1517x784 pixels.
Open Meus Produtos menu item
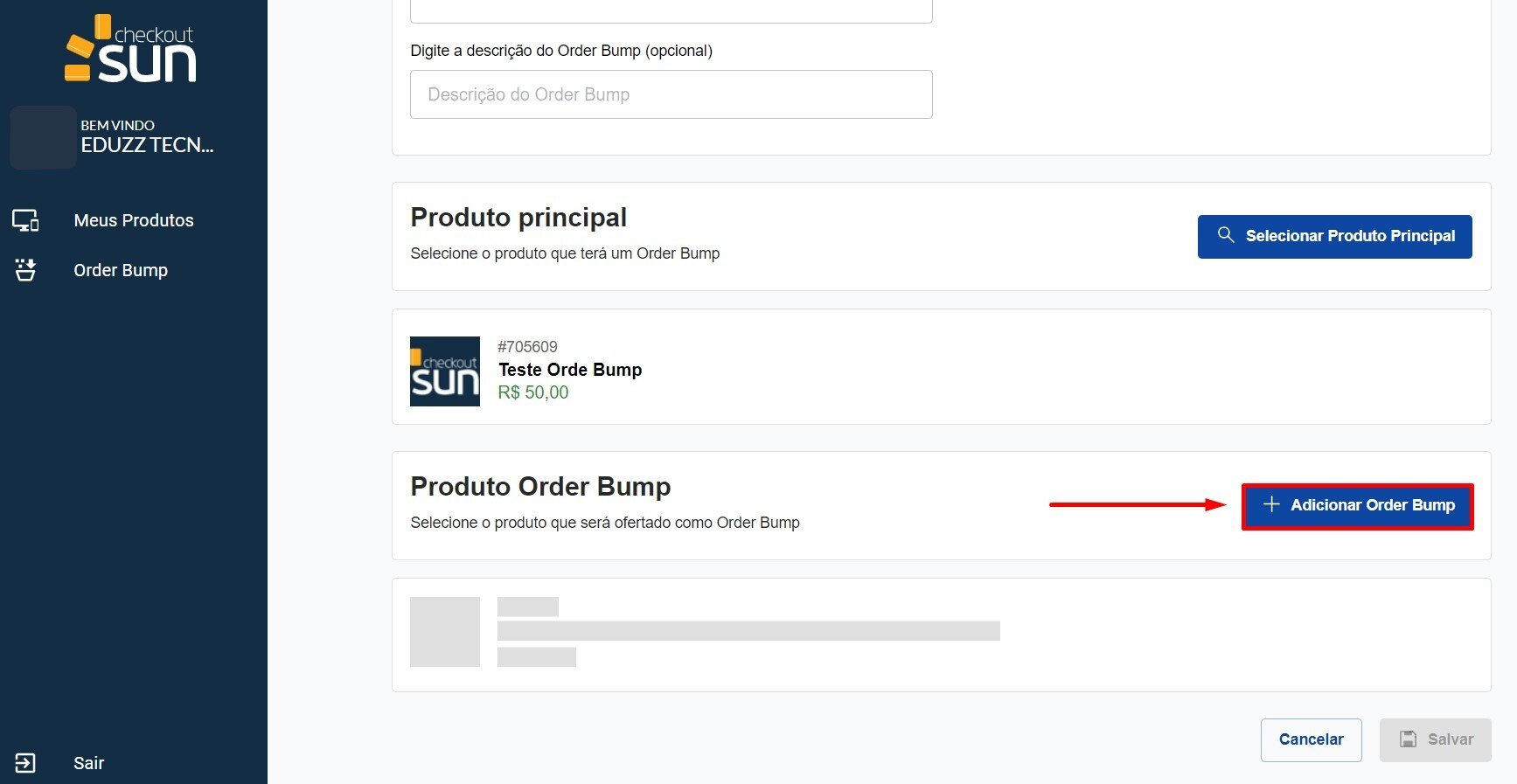click(x=134, y=220)
